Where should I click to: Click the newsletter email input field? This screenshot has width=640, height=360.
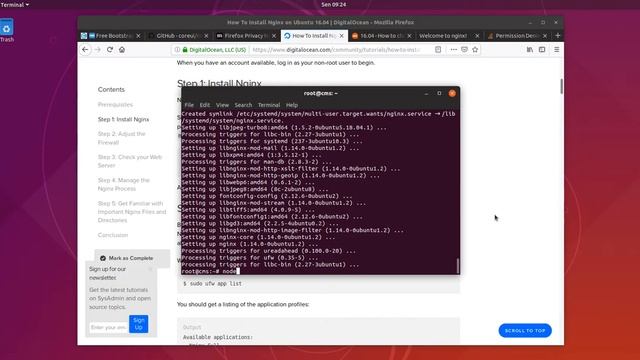click(109, 327)
